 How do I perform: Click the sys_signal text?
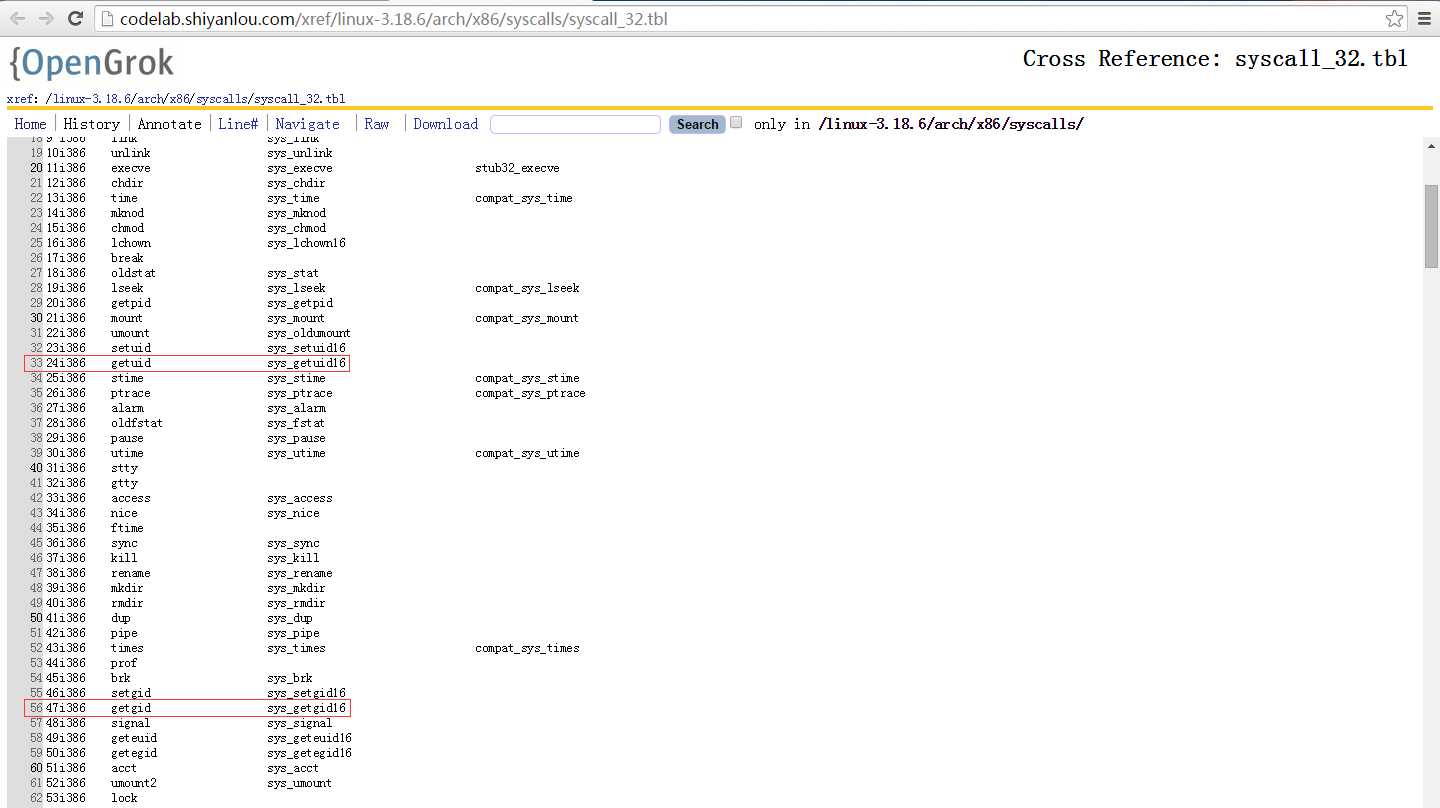point(300,723)
